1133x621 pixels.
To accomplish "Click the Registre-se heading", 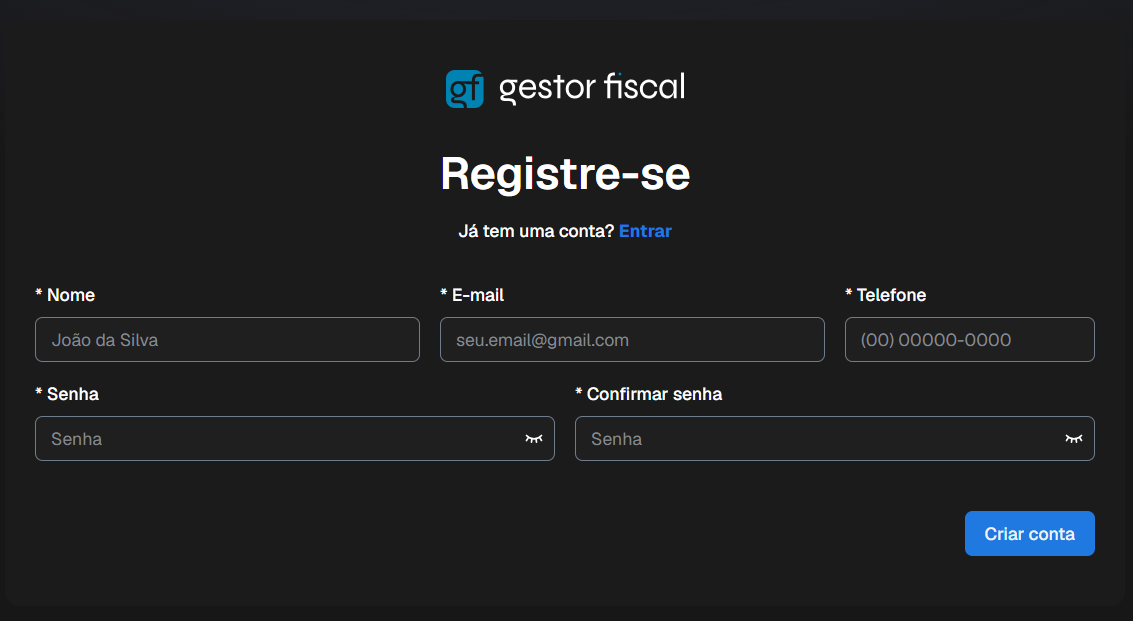I will [566, 174].
